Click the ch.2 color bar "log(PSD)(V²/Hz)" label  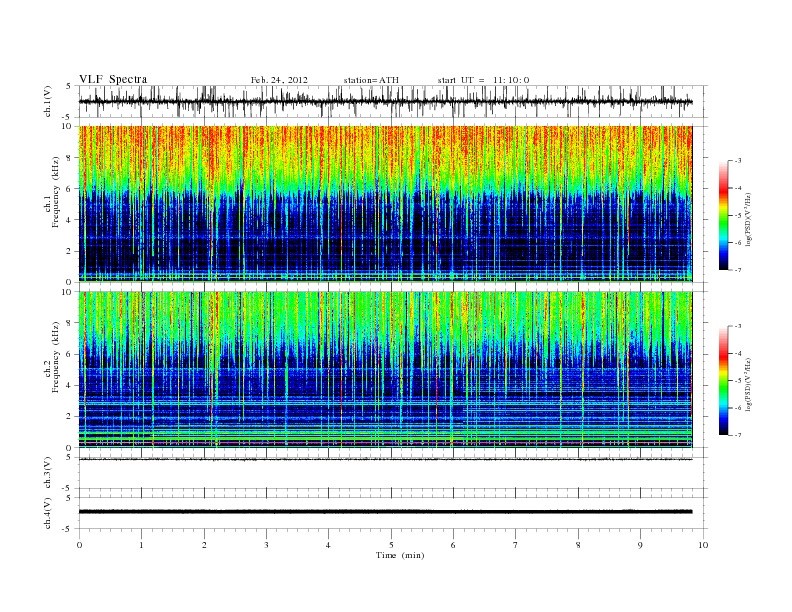coord(749,384)
